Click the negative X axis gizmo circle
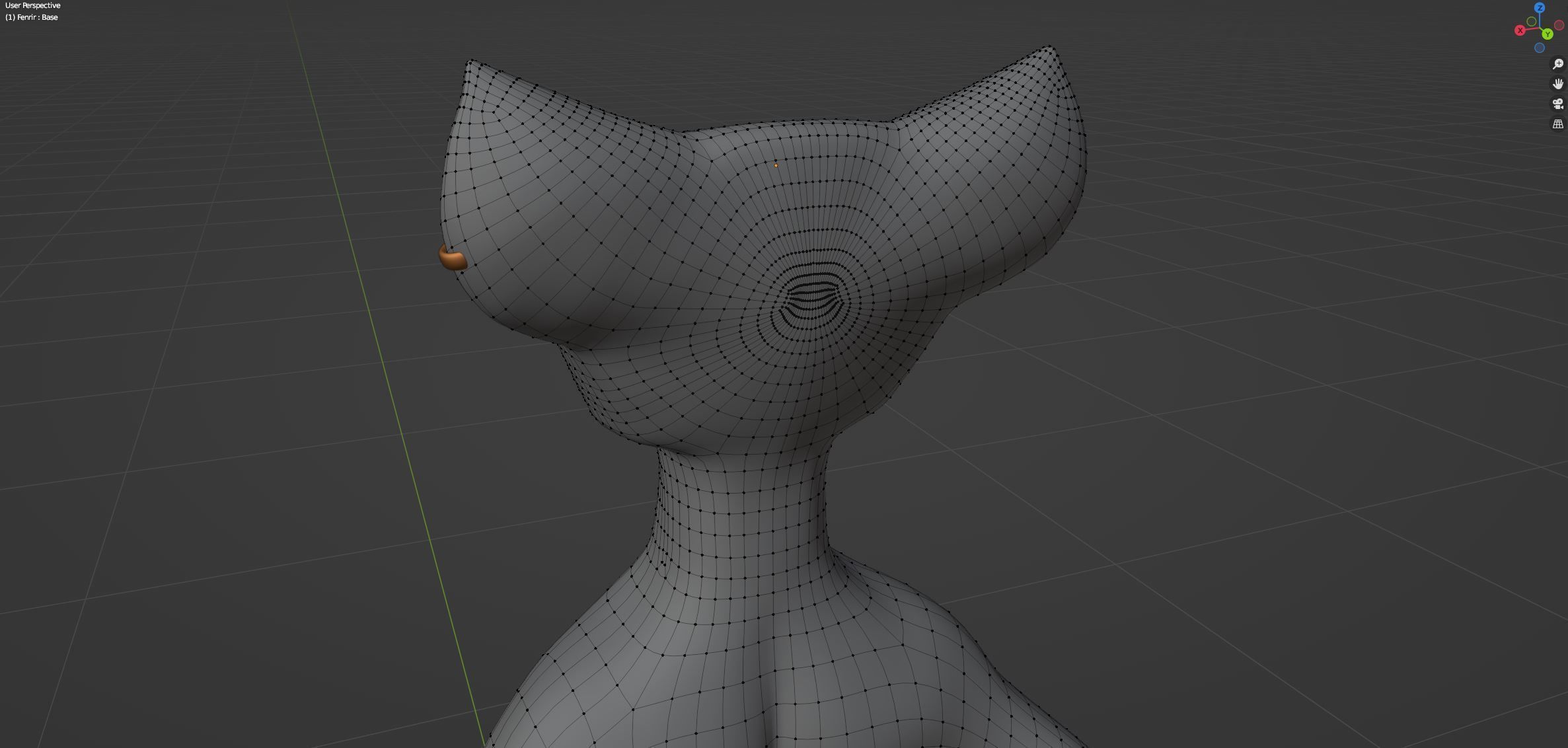 1559,25
